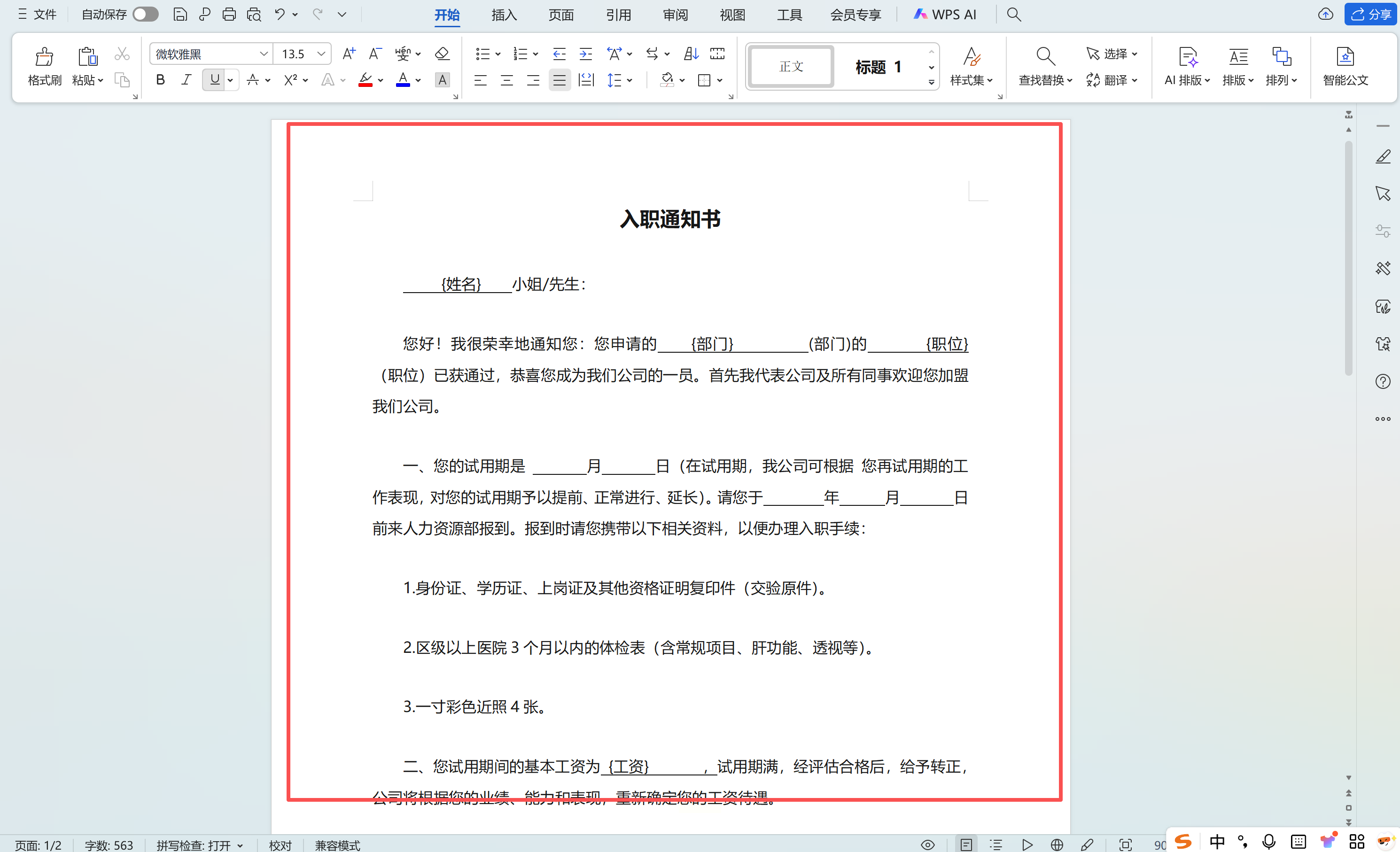Expand the font size 13.5 dropdown

coord(321,54)
